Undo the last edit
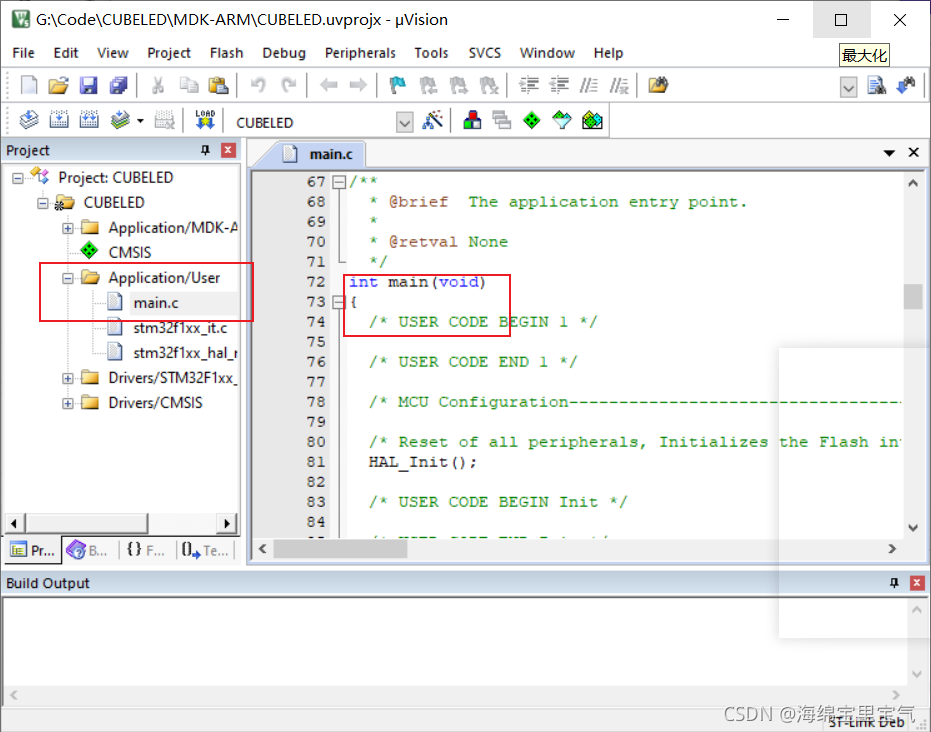This screenshot has height=732, width=931. tap(258, 85)
